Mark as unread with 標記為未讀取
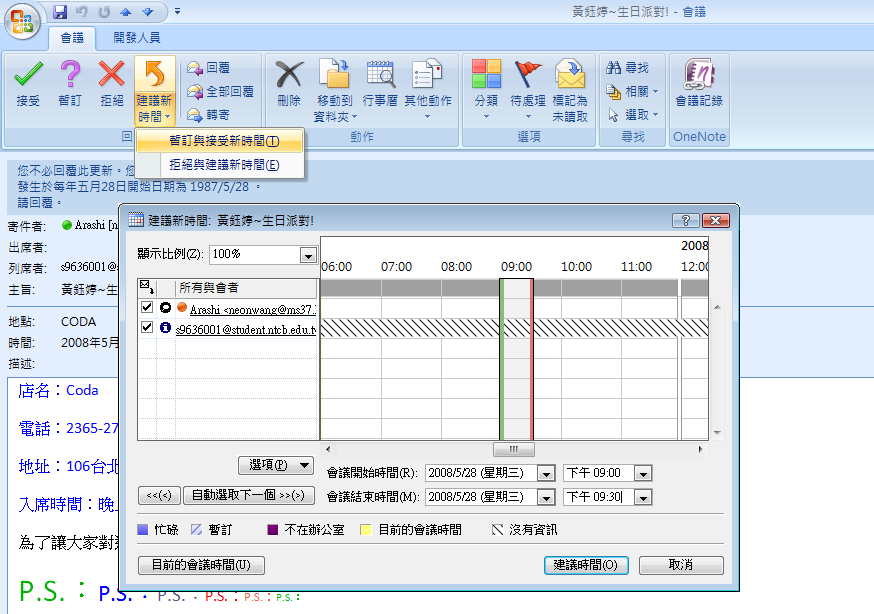Screen dimensions: 874x614 (x=570, y=91)
